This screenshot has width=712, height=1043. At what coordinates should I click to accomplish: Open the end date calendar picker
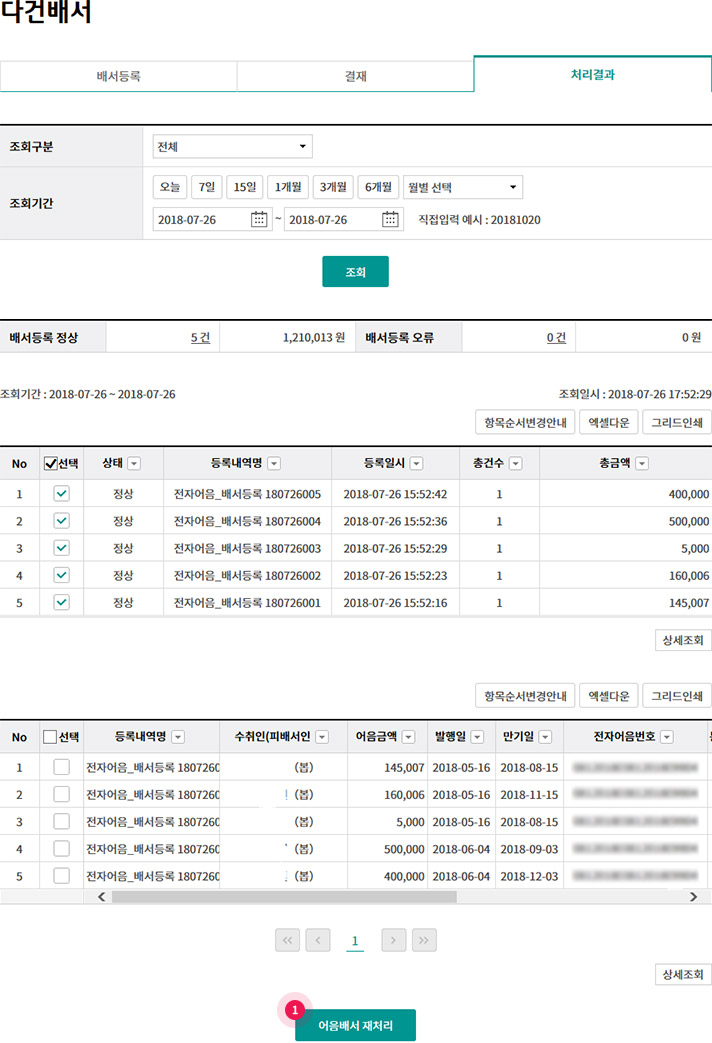click(x=390, y=219)
